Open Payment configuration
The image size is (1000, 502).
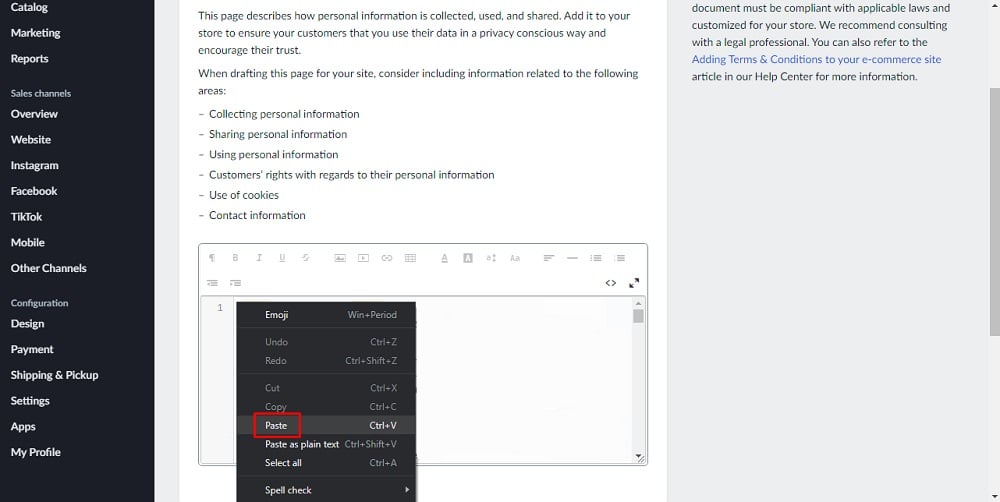[32, 350]
